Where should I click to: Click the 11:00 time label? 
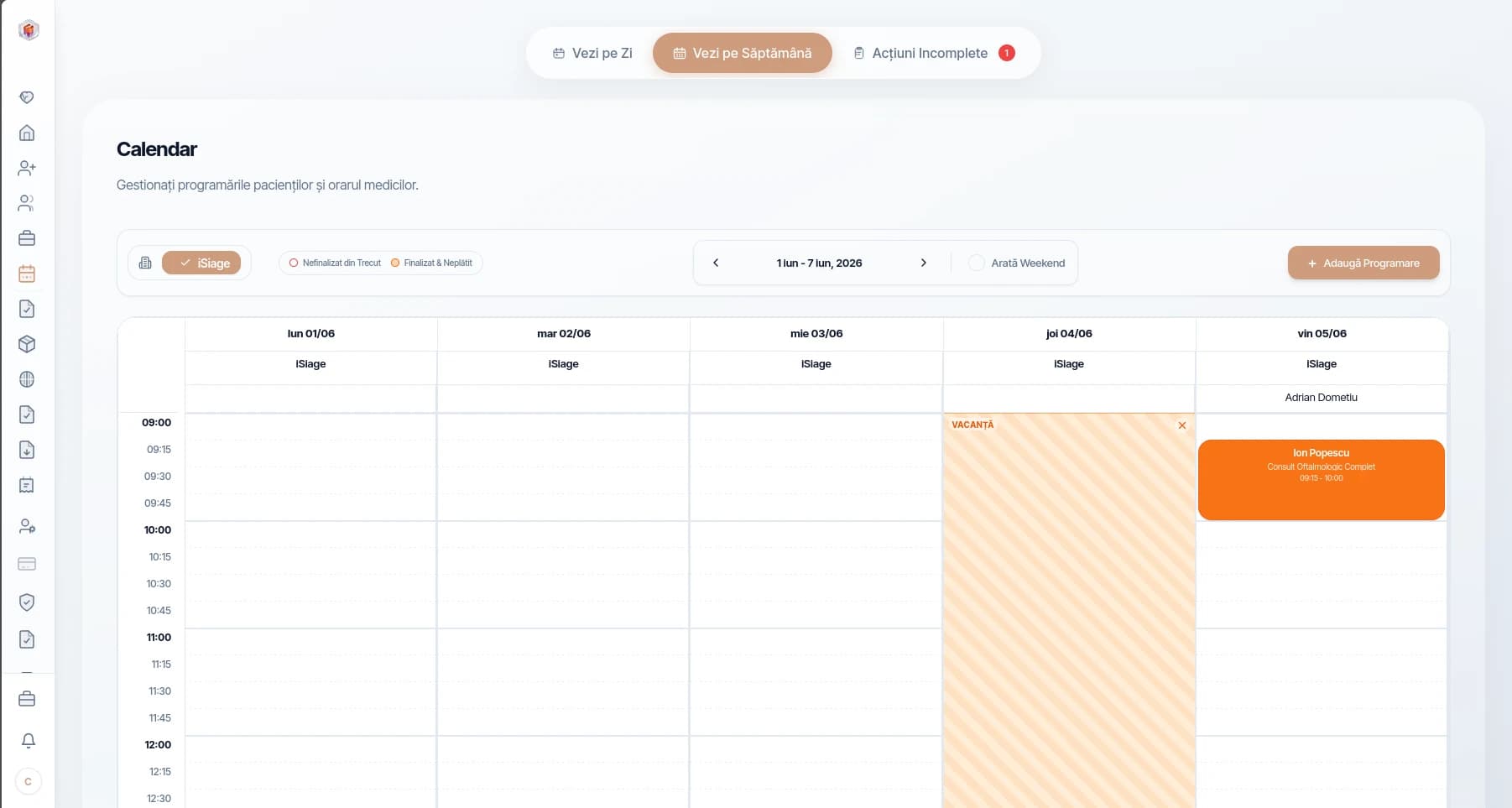pos(159,638)
